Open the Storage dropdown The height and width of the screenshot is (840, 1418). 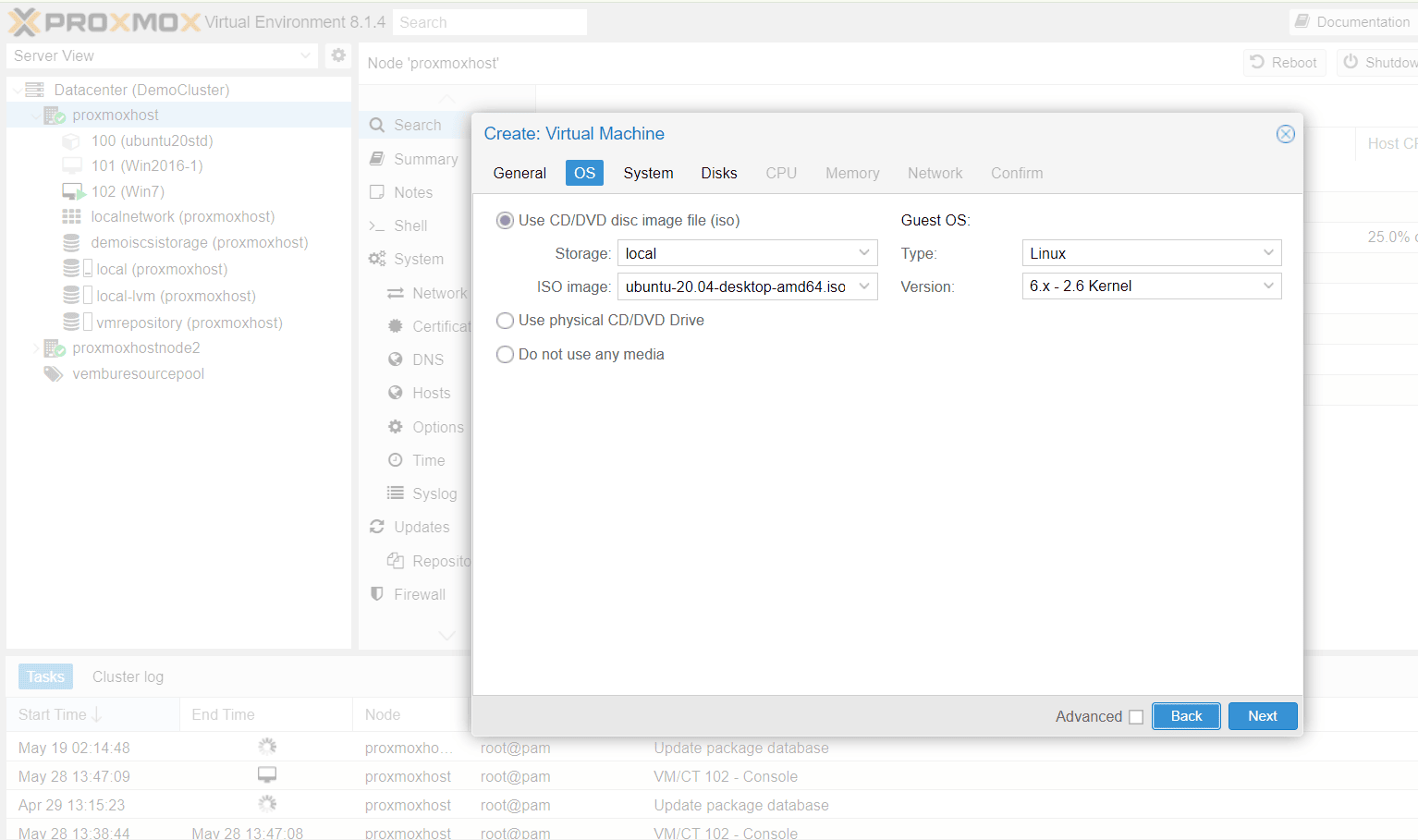[x=864, y=253]
